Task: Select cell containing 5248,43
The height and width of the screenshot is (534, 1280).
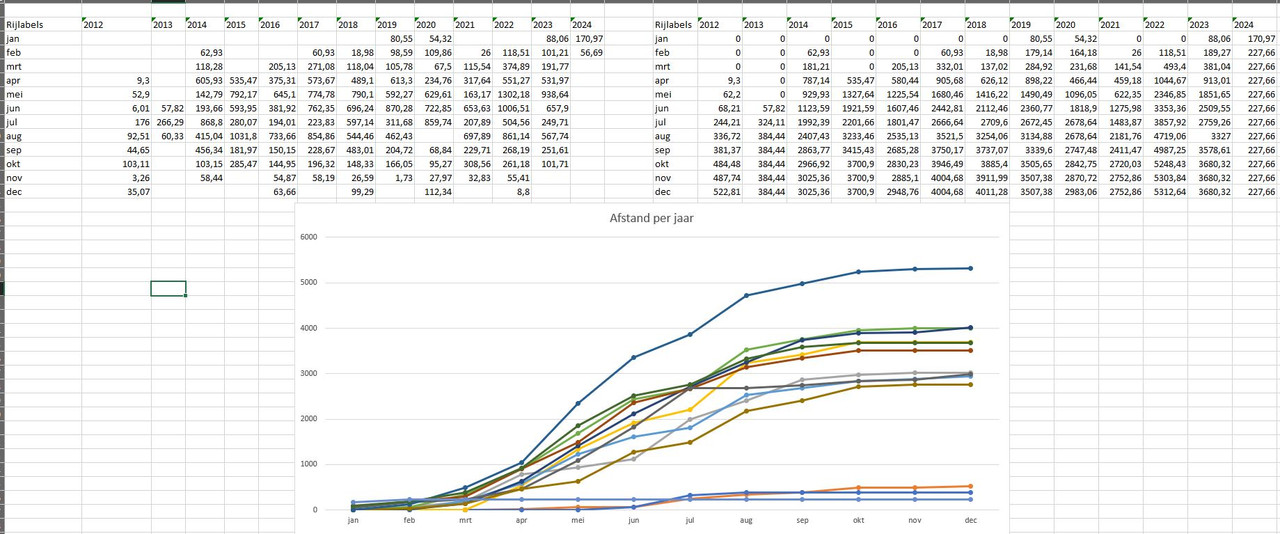Action: click(x=1164, y=163)
